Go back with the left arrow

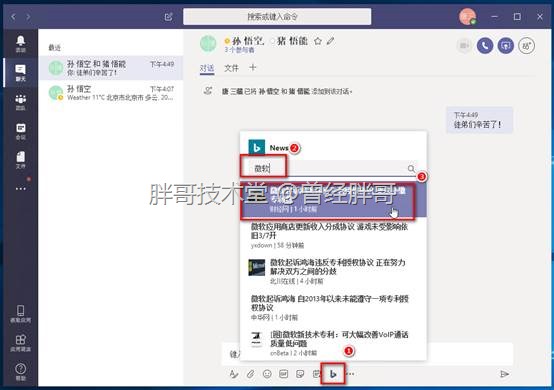pos(13,17)
